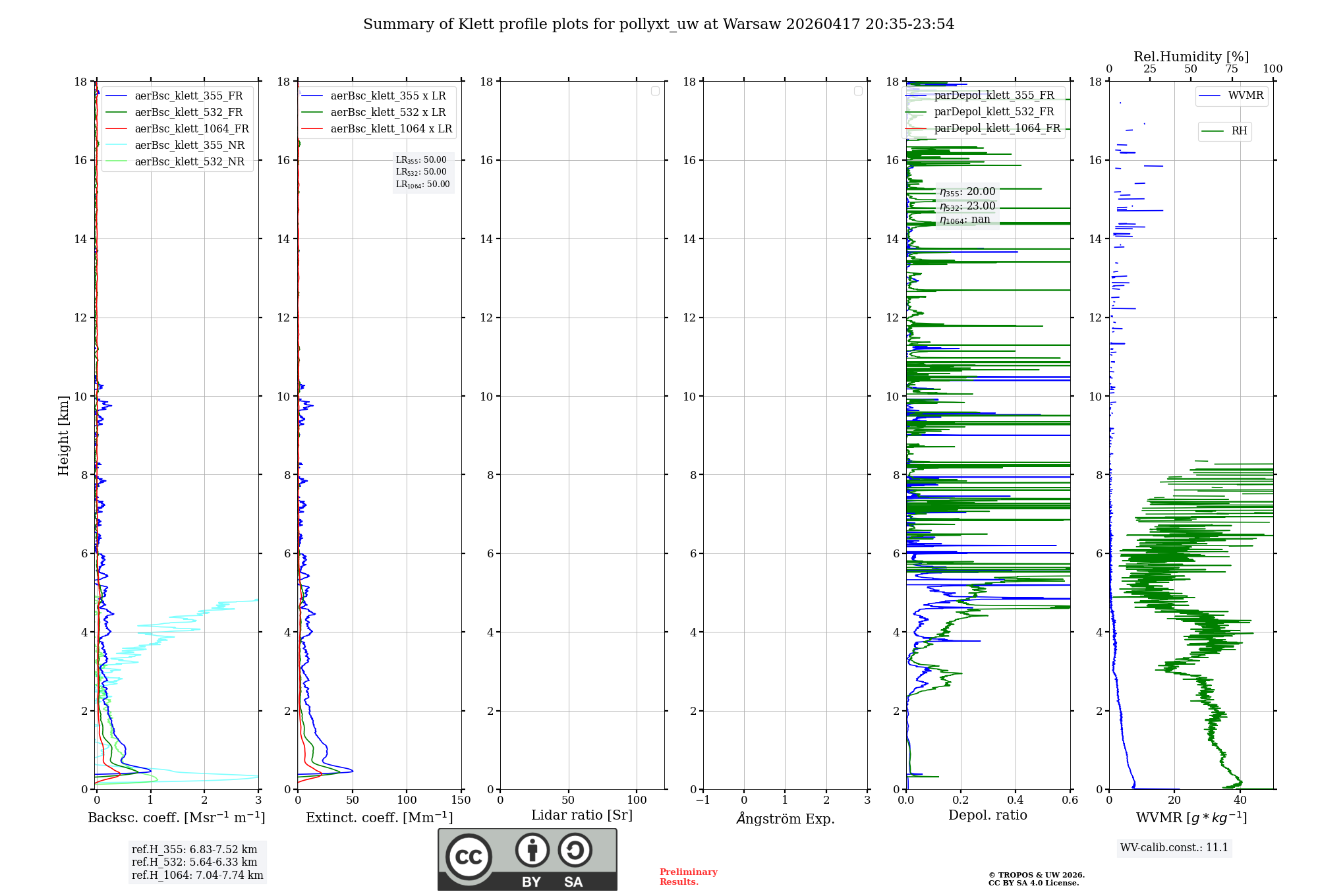Click the ShareAlike circular arrow icon

pos(575,851)
